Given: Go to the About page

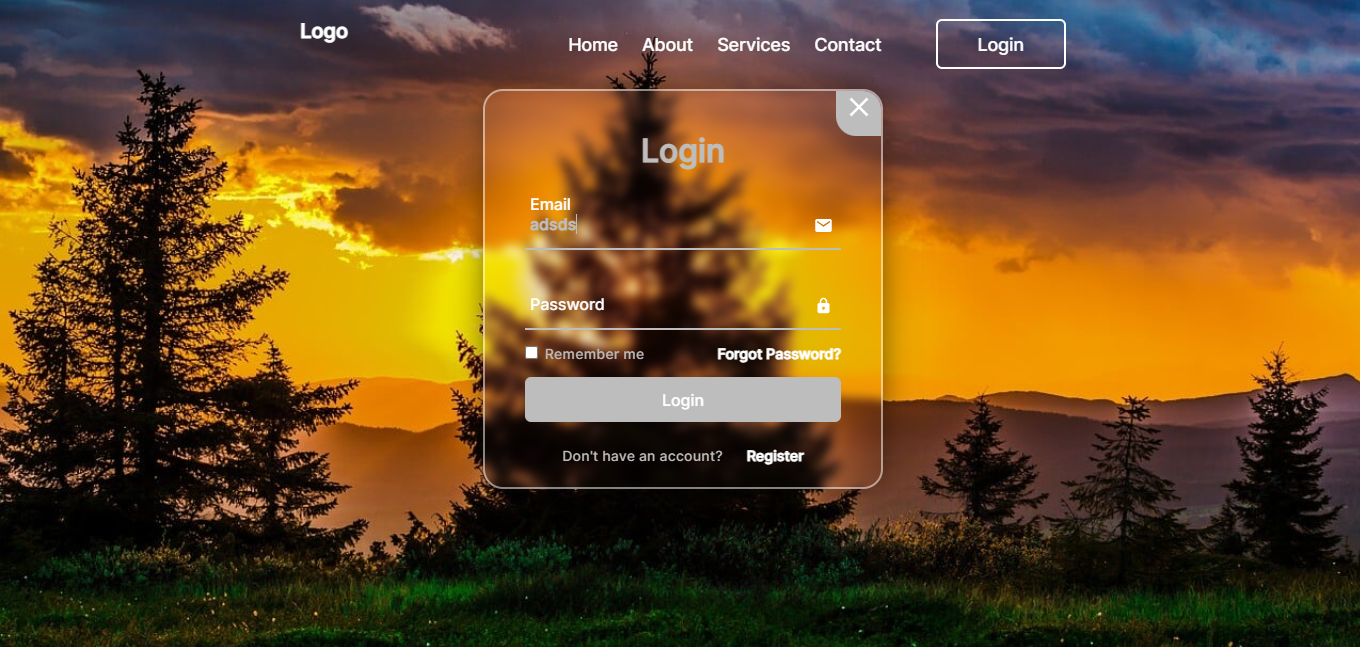Looking at the screenshot, I should tap(667, 45).
